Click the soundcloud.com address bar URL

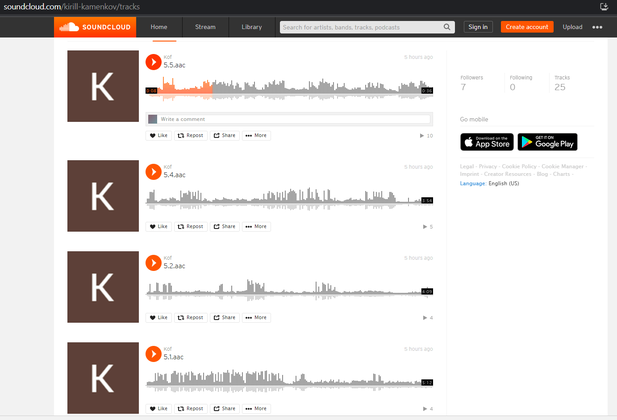pos(72,7)
